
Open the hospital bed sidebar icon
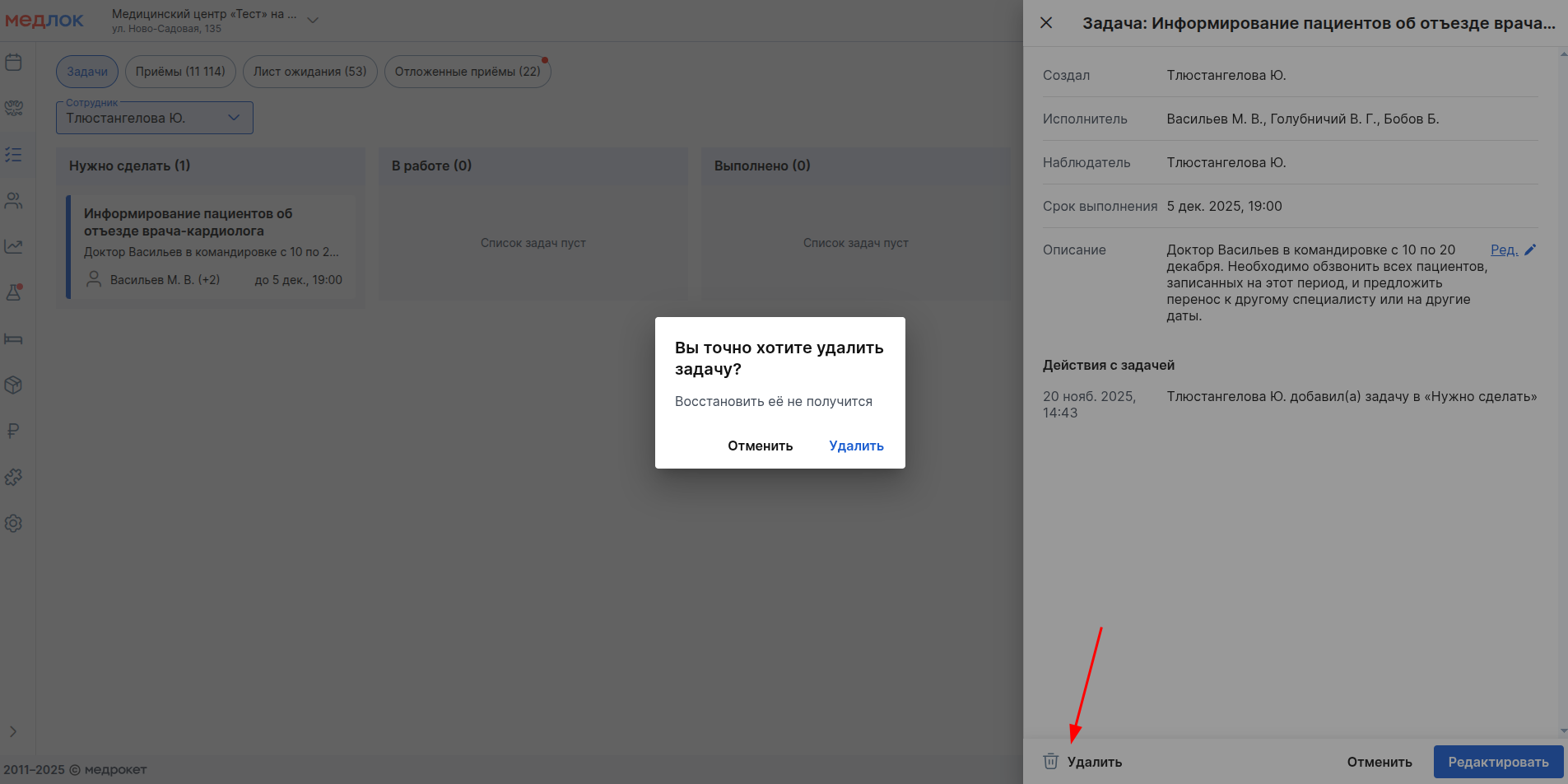[x=14, y=339]
